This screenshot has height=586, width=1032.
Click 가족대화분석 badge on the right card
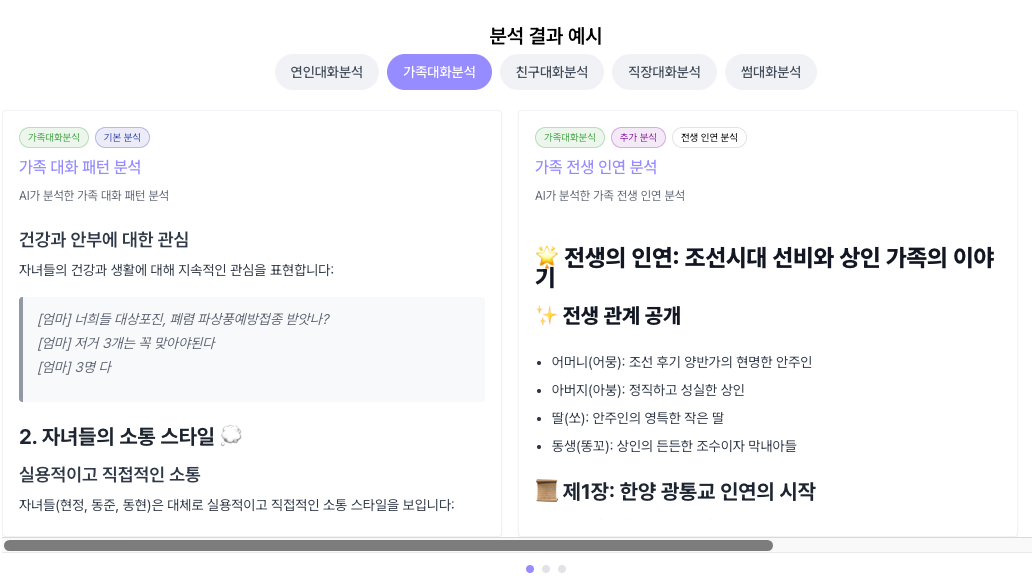[570, 137]
